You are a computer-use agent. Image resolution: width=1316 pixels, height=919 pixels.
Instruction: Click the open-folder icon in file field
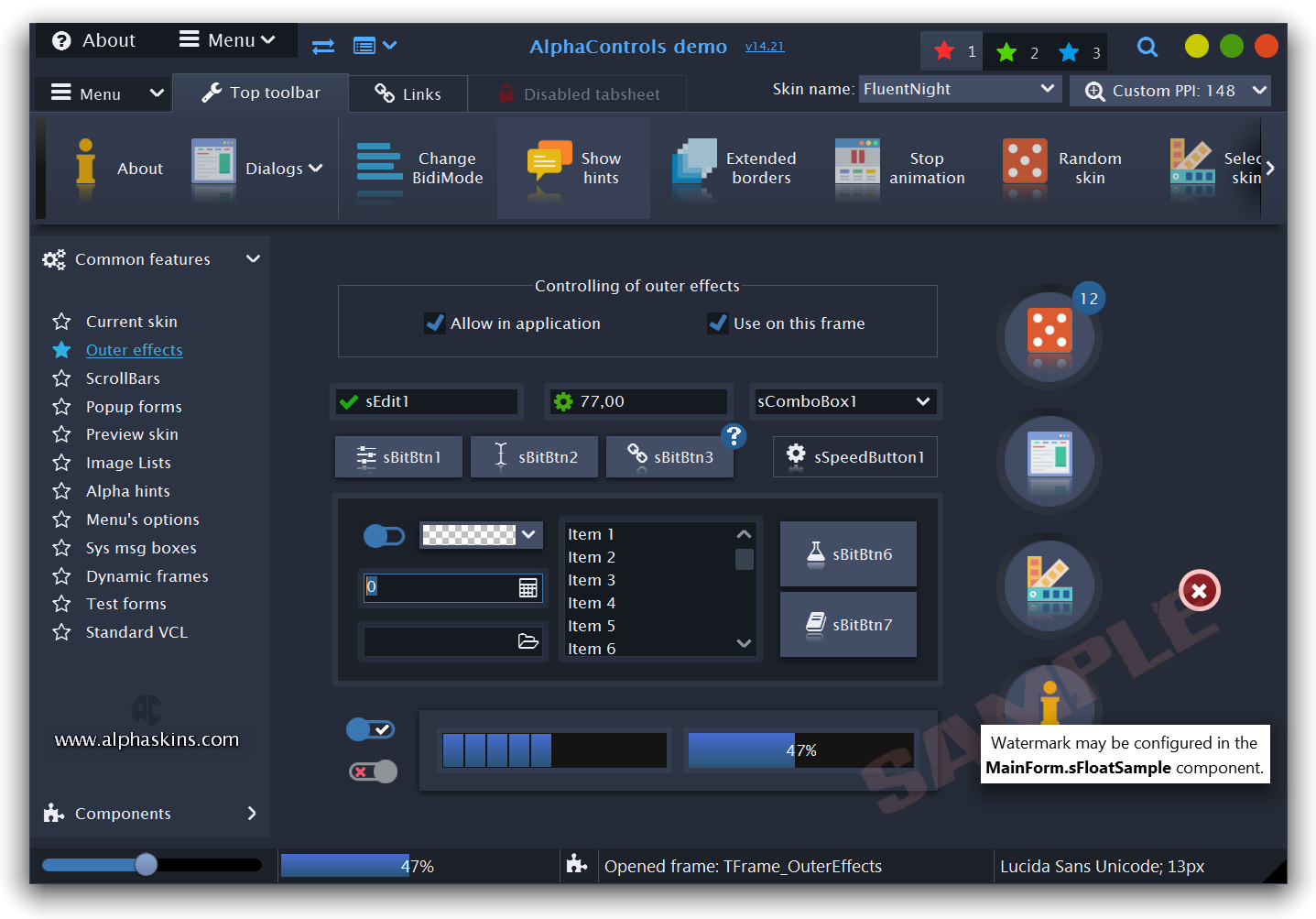[527, 641]
